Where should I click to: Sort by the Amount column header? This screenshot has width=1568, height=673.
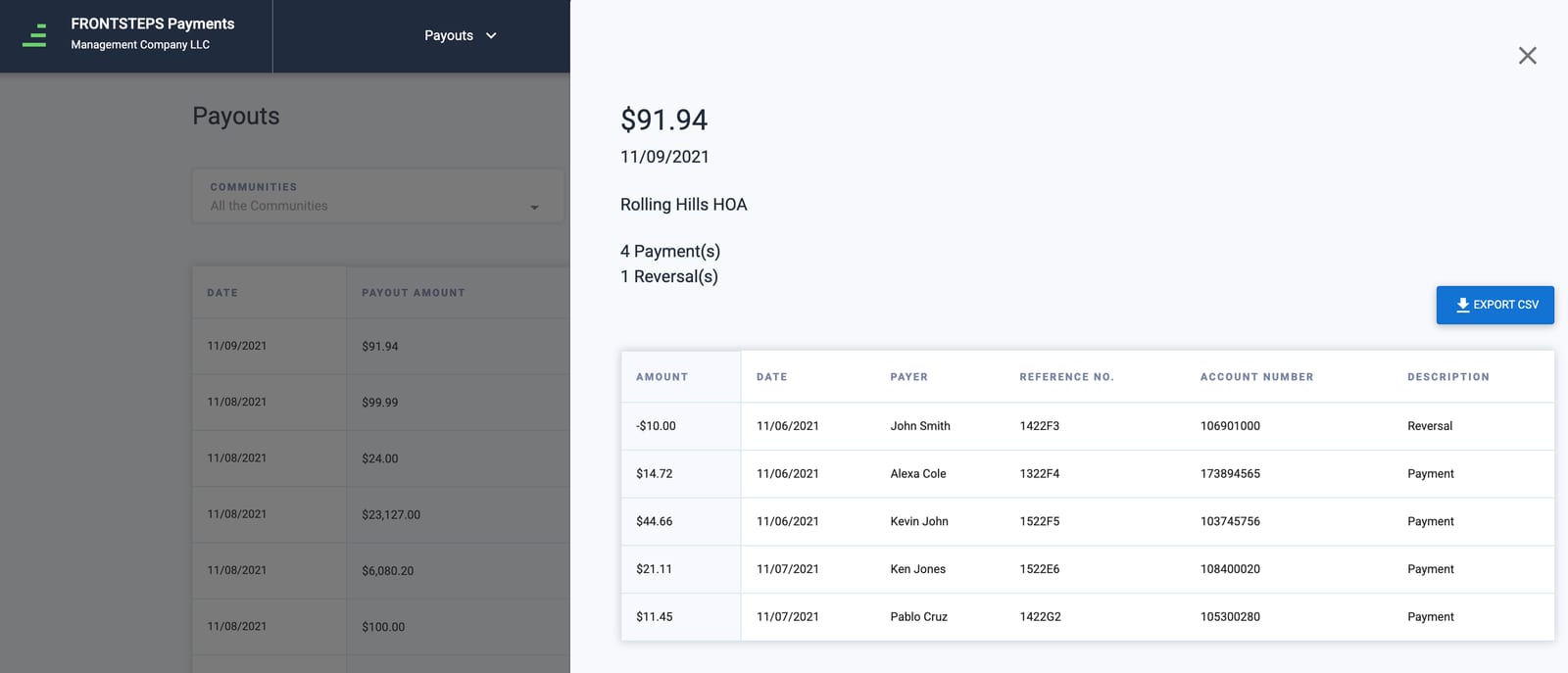coord(661,377)
